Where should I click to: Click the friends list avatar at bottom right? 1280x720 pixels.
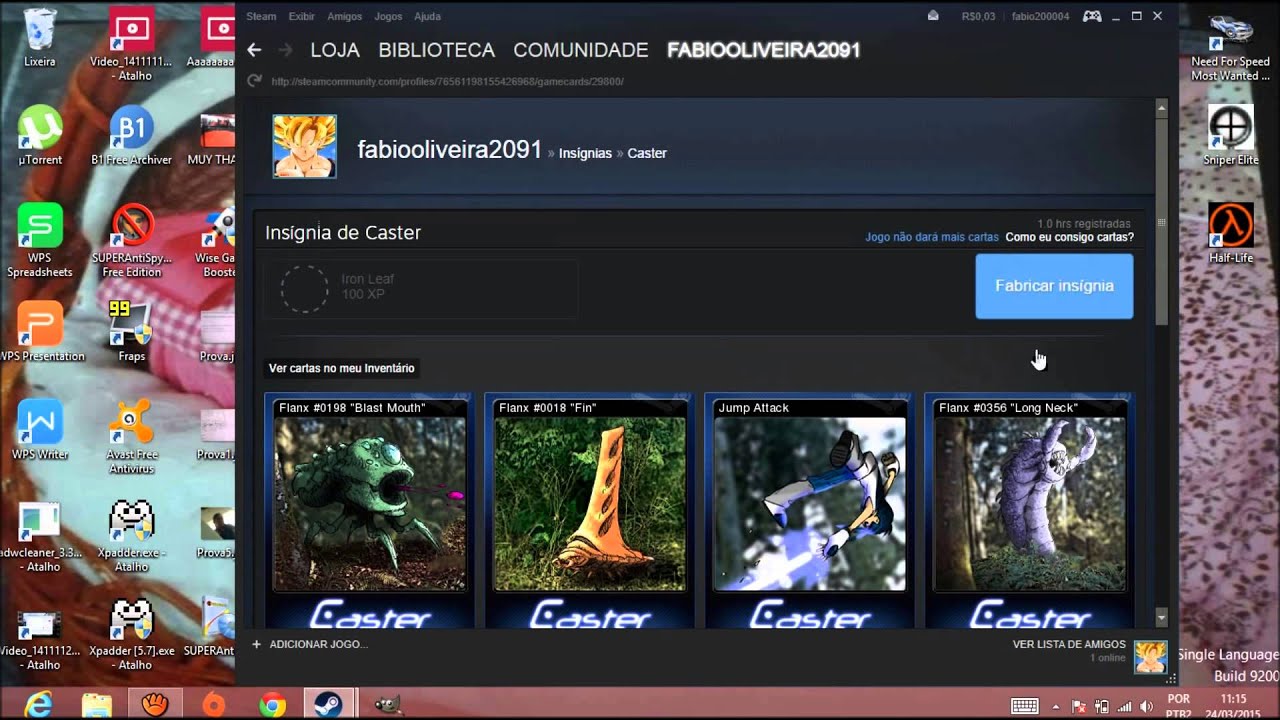(1151, 657)
